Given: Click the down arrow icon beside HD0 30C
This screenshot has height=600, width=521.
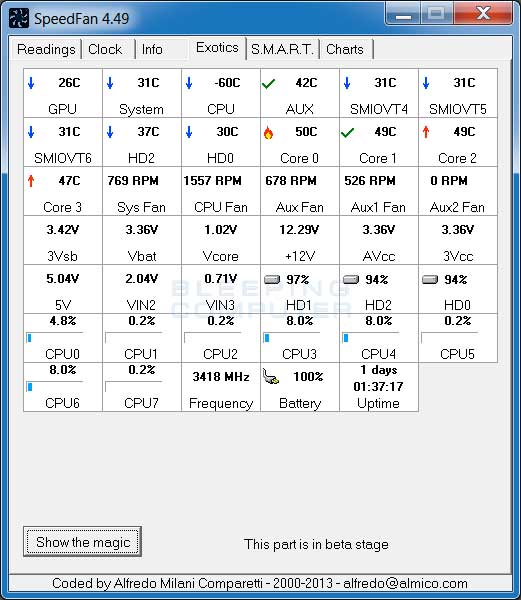Looking at the screenshot, I should [x=189, y=132].
